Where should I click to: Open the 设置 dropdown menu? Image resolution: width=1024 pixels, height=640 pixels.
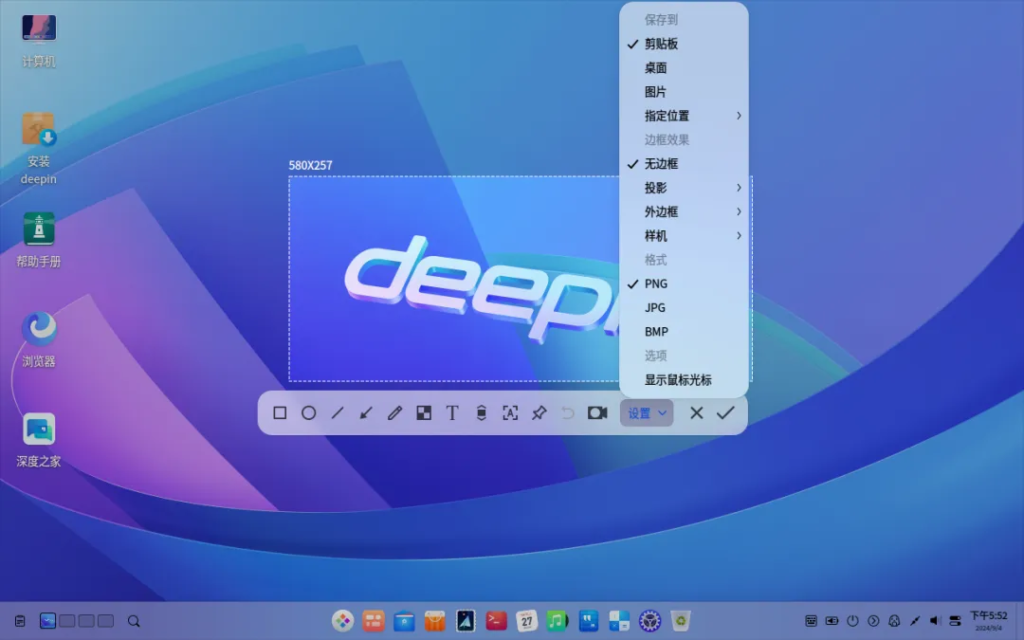coord(646,413)
